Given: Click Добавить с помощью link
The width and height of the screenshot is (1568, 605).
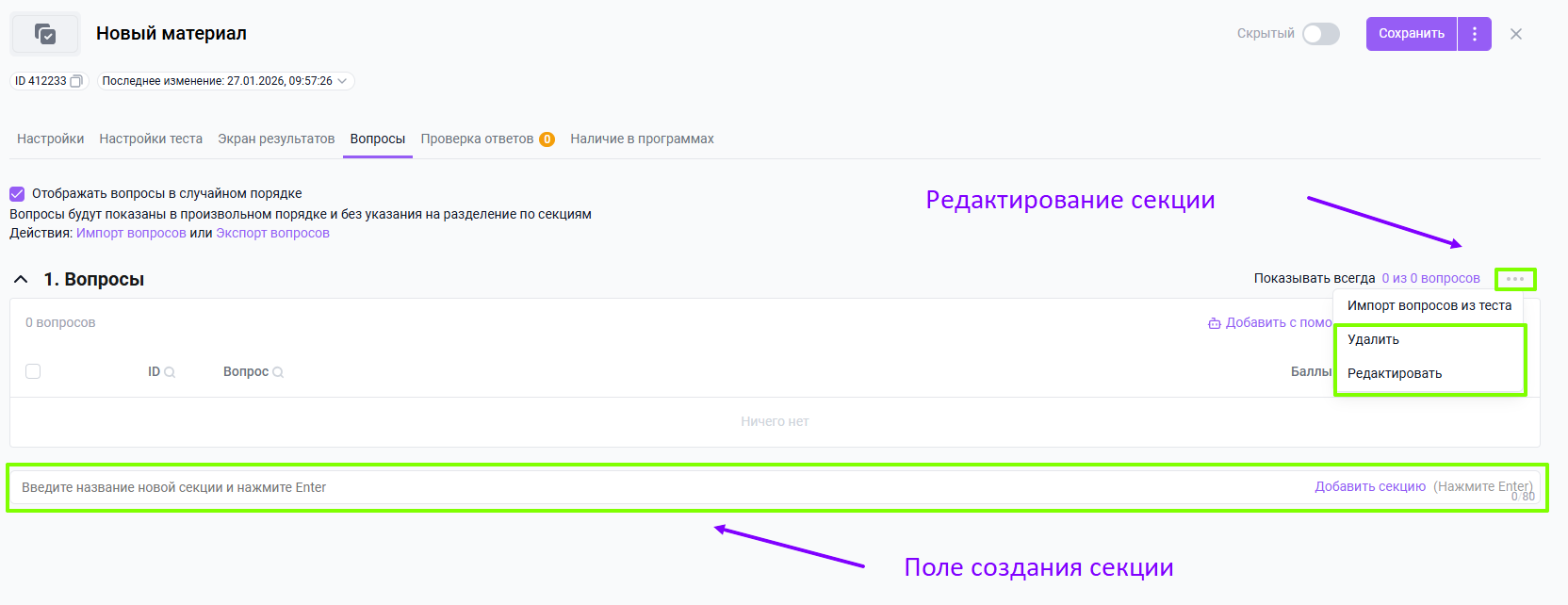Looking at the screenshot, I should (x=1279, y=322).
